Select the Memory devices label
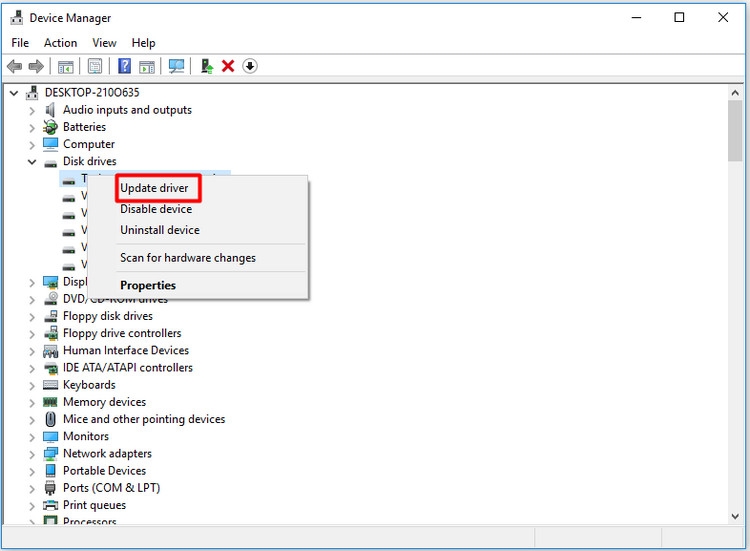The height and width of the screenshot is (551, 750). [104, 402]
